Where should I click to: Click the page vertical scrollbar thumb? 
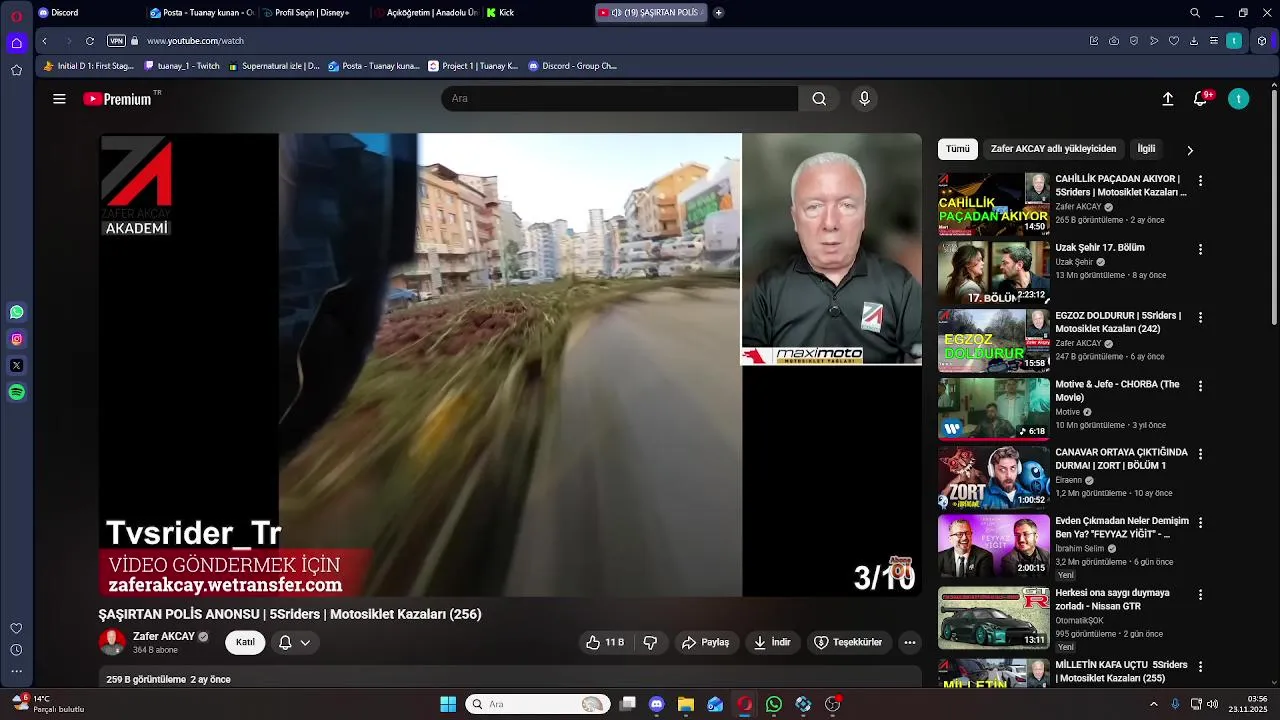coord(1273,205)
